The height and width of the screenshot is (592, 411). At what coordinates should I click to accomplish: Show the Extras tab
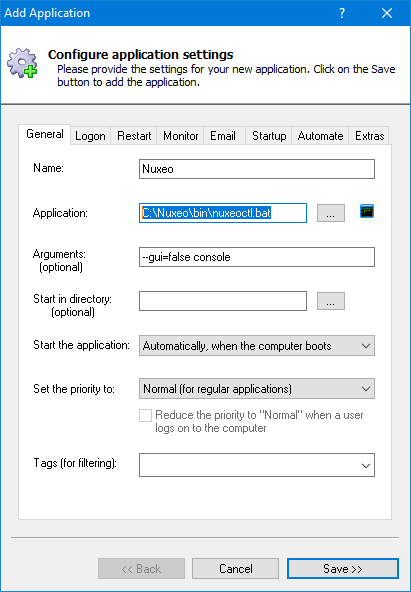[x=369, y=136]
